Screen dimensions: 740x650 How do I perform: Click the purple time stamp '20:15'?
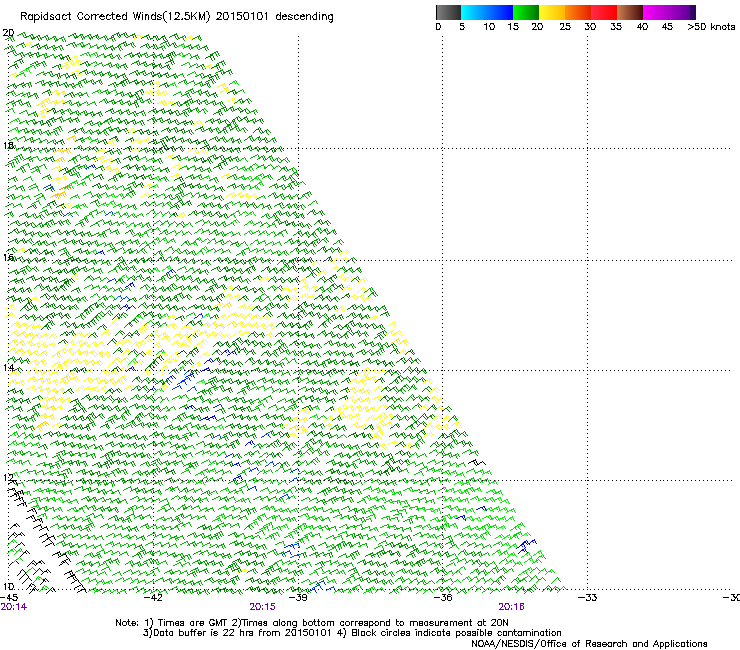[262, 607]
